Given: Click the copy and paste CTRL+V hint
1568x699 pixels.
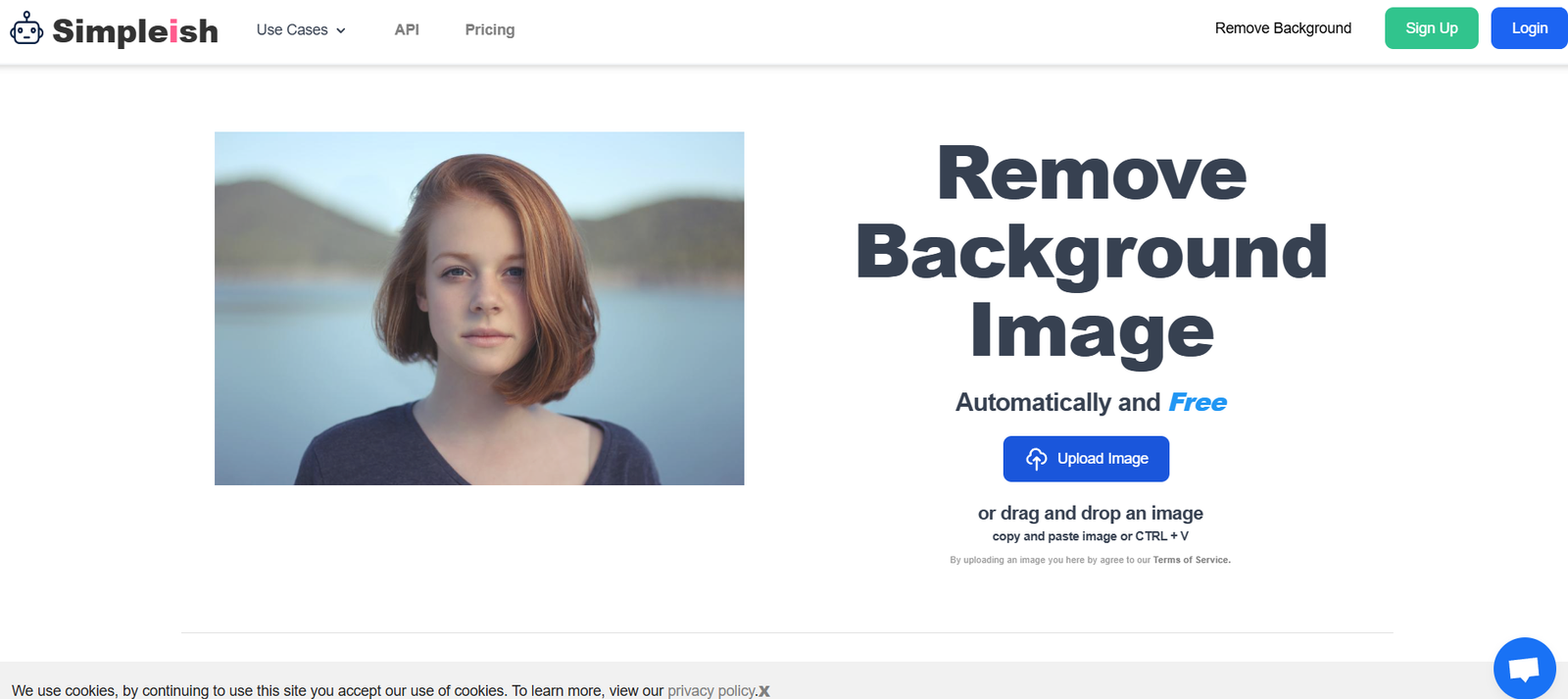Looking at the screenshot, I should (1090, 536).
